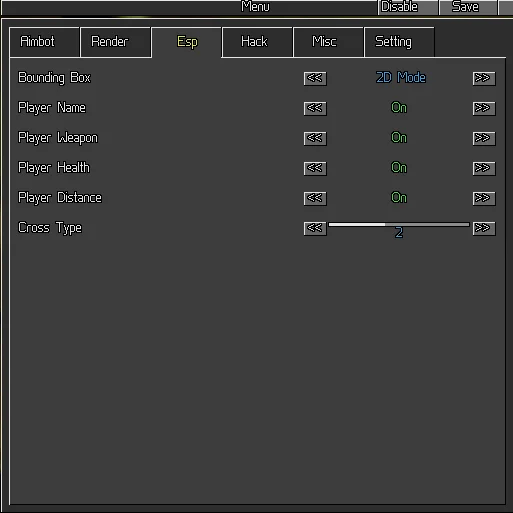This screenshot has width=513, height=513.
Task: Click the right arrow for Bounding Box
Action: (x=484, y=78)
